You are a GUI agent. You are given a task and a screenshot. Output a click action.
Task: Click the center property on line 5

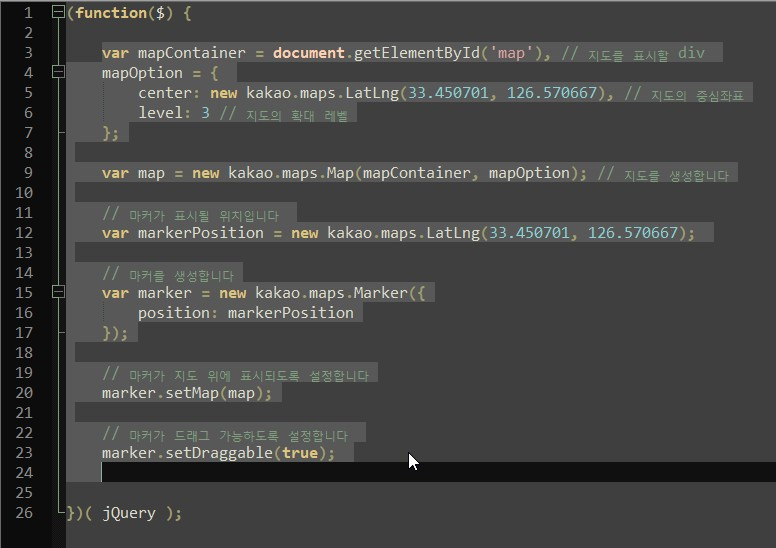[x=164, y=93]
